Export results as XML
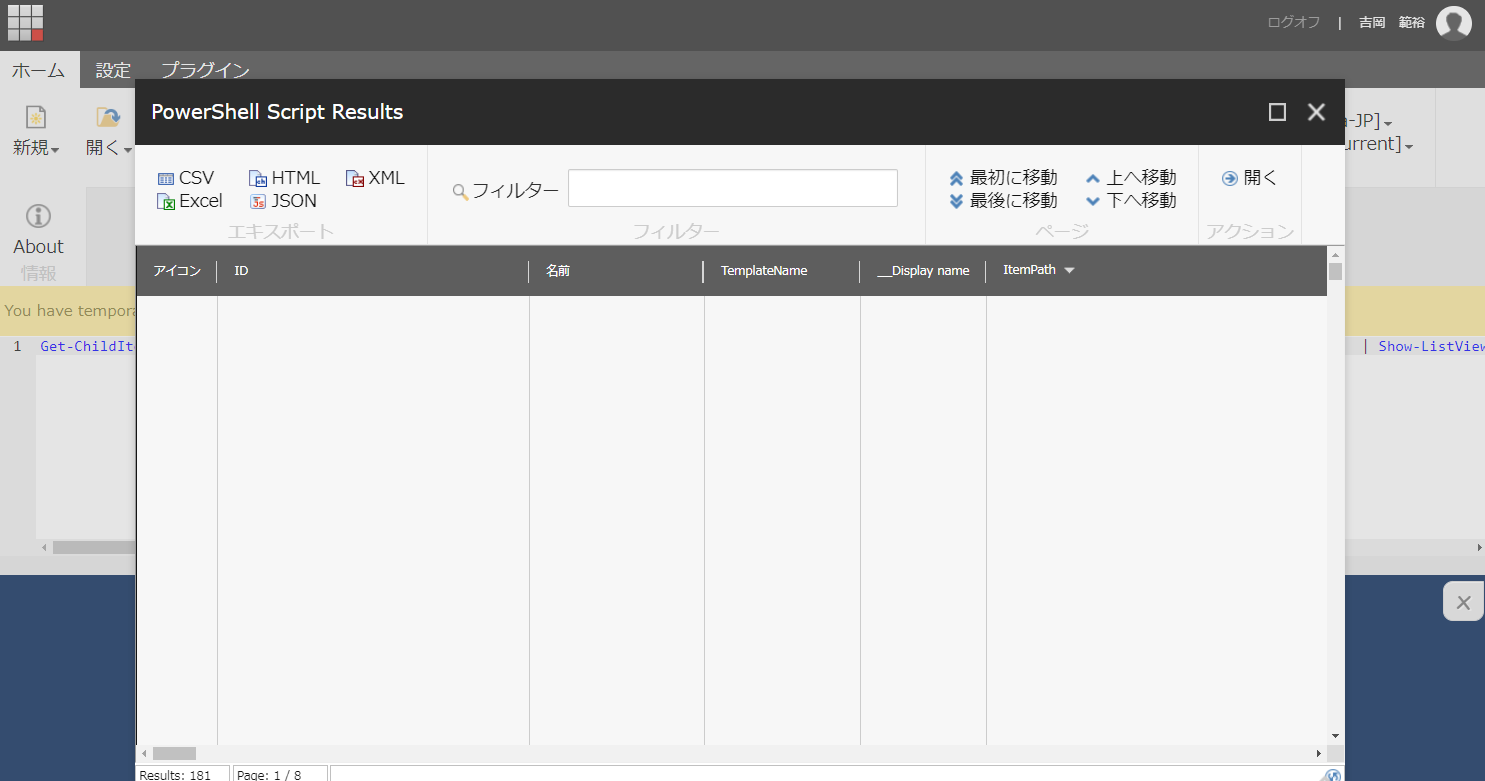 (375, 178)
